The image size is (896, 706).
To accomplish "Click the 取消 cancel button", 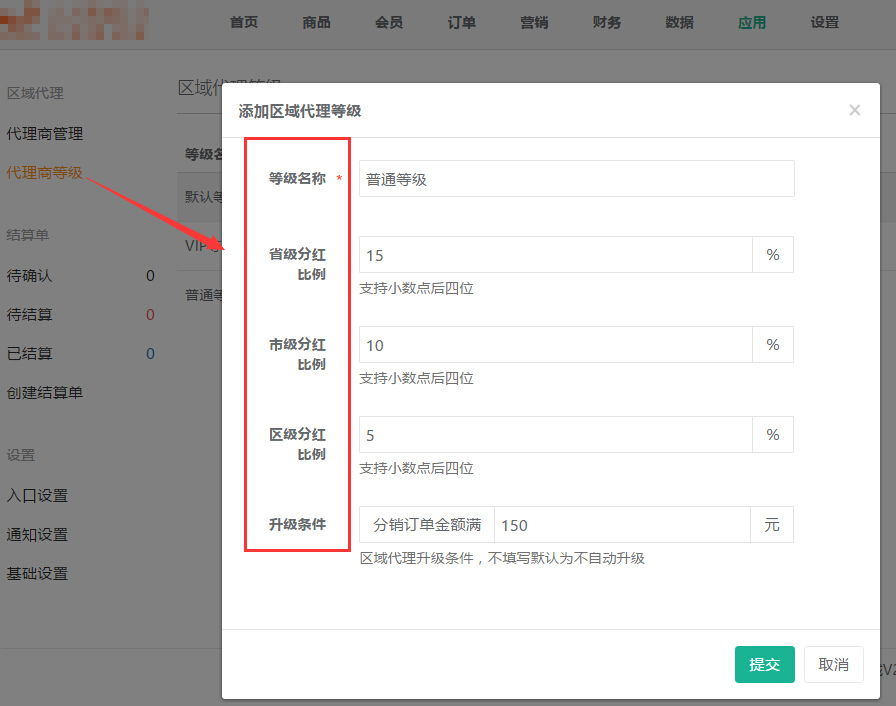I will point(833,665).
